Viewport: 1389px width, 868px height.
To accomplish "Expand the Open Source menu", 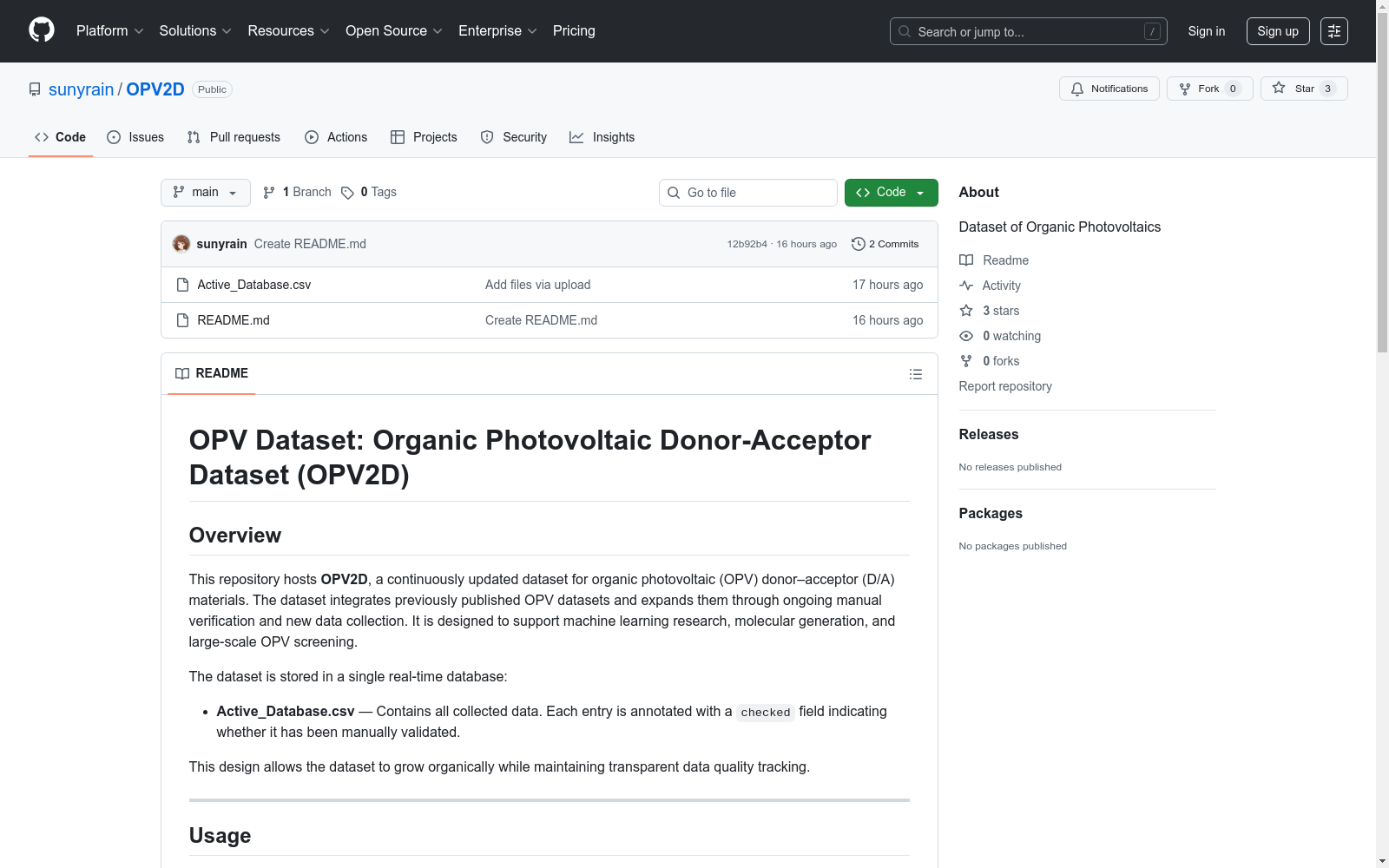I will (393, 31).
